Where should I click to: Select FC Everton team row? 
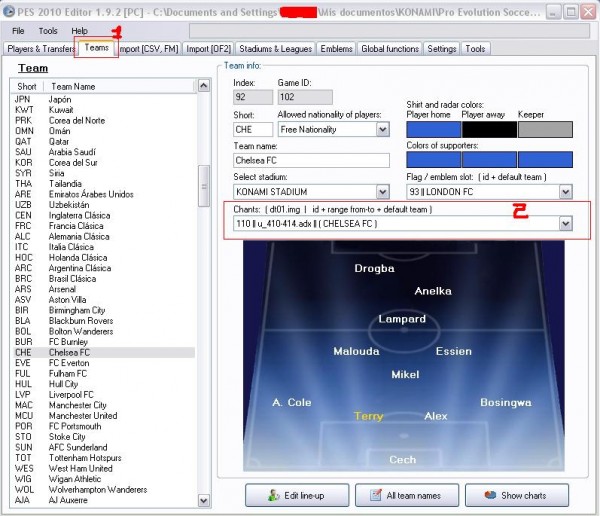click(x=104, y=363)
